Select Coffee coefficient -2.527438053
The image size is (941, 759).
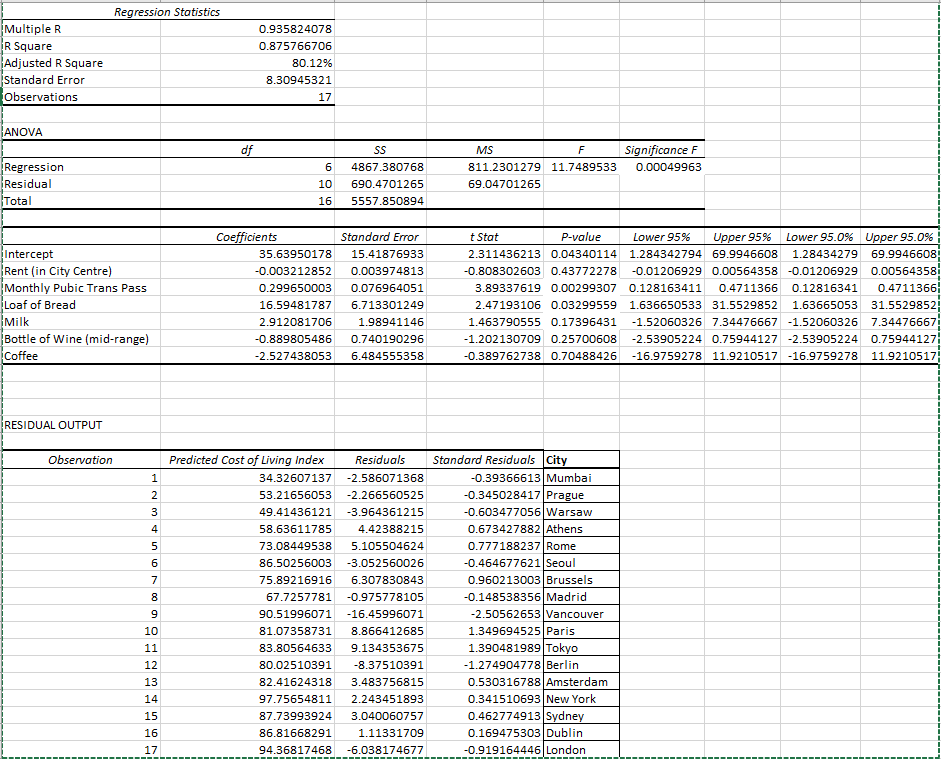pyautogui.click(x=247, y=356)
